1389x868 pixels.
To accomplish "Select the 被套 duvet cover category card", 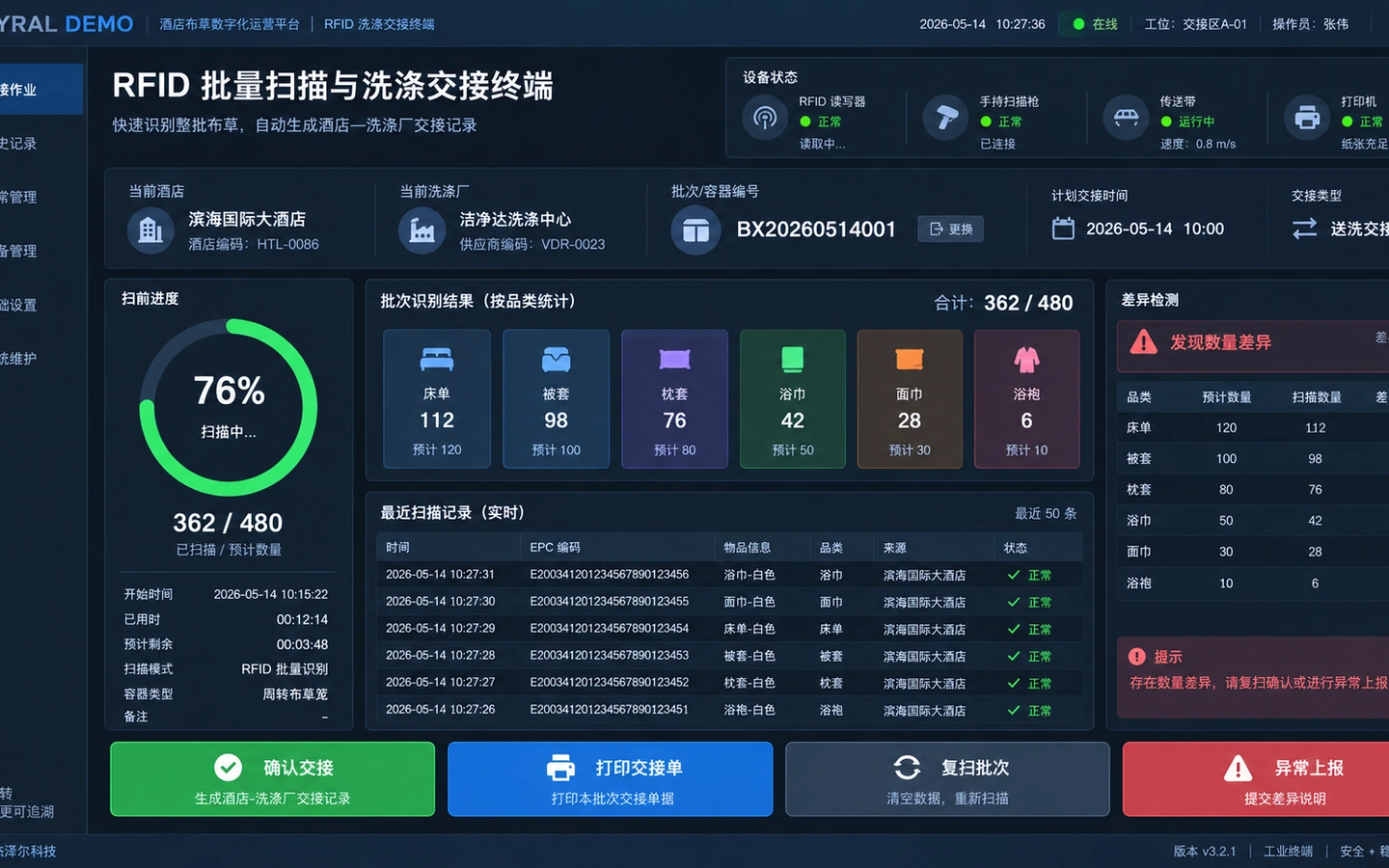I will point(556,398).
